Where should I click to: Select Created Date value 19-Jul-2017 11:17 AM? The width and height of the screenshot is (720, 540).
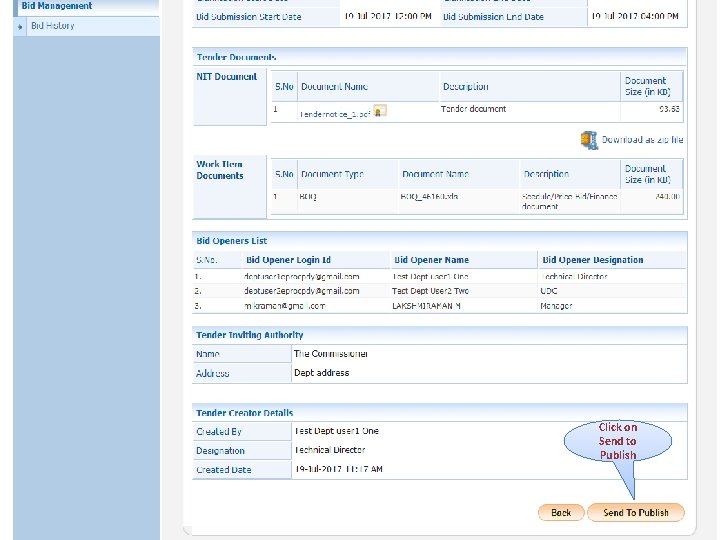(x=338, y=469)
